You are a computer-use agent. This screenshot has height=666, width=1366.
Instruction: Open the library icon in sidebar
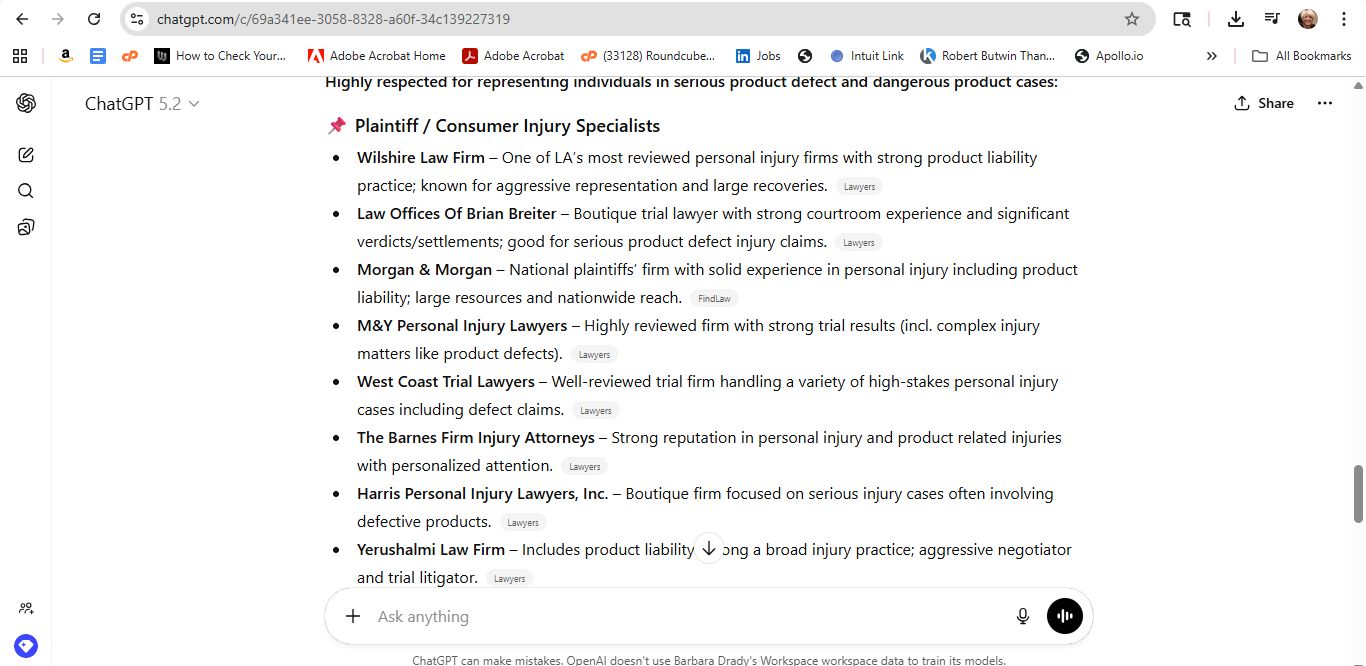pyautogui.click(x=26, y=227)
